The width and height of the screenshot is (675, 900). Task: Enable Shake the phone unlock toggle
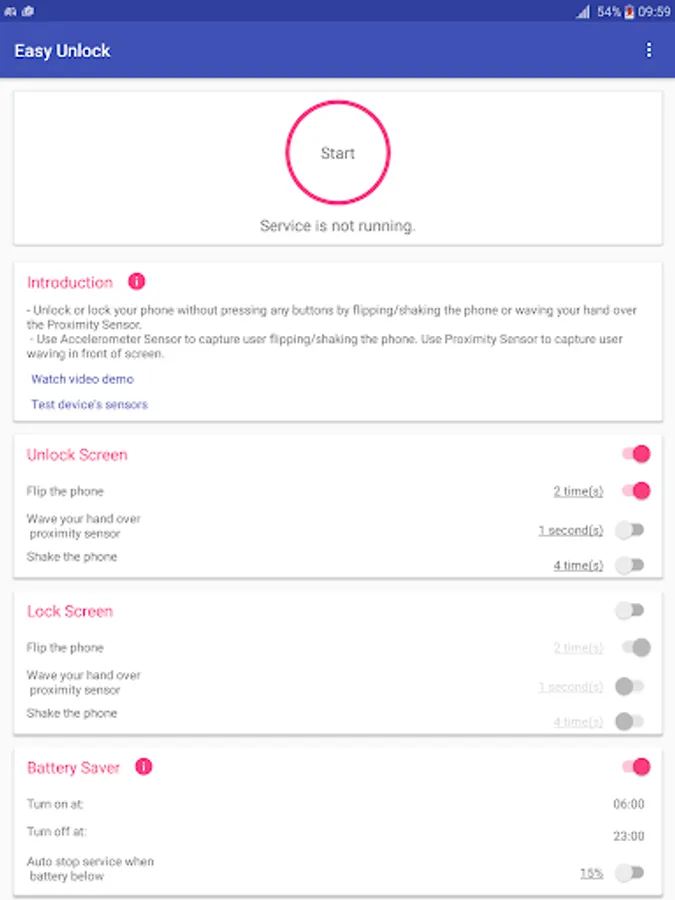click(630, 565)
